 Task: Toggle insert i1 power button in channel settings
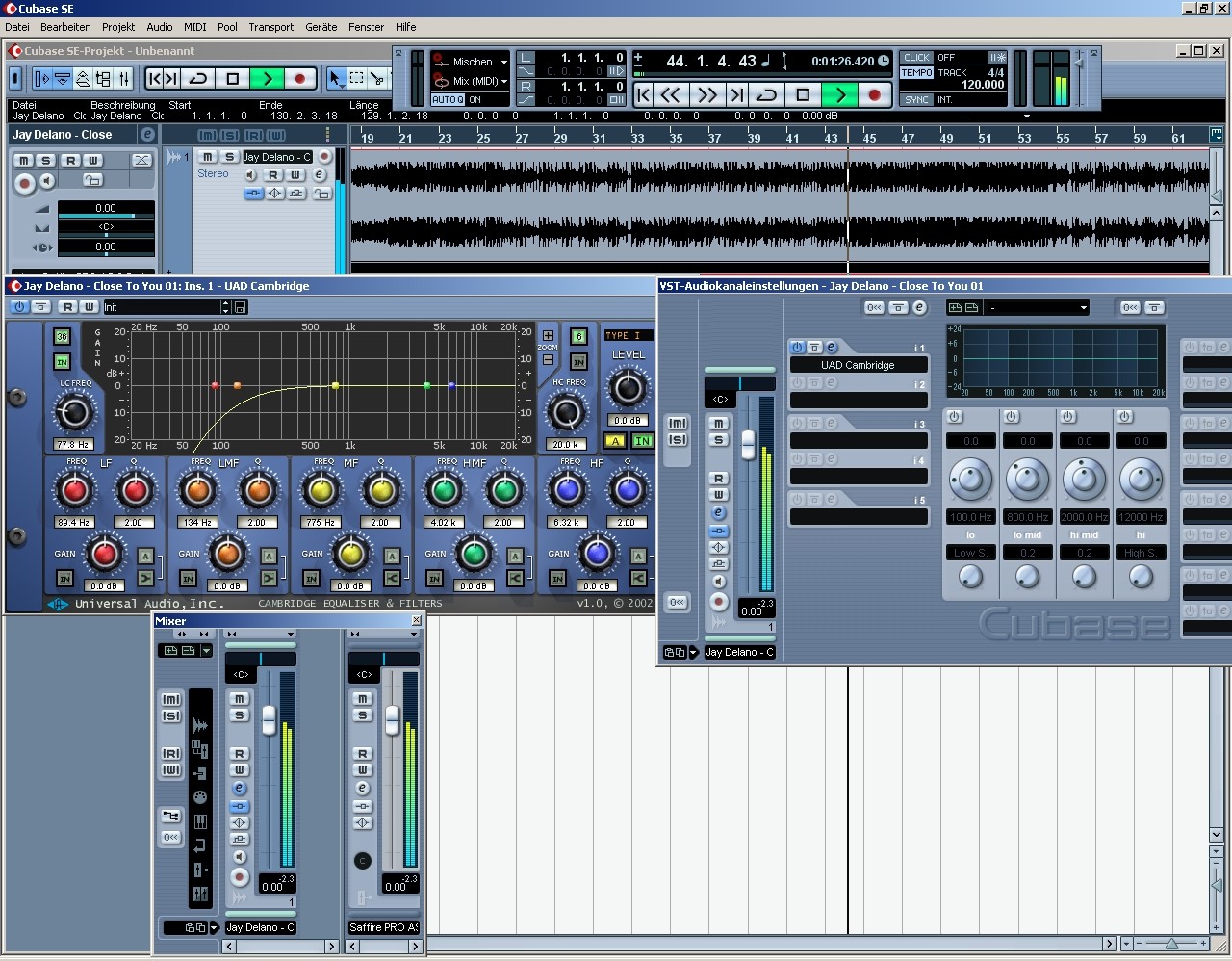tap(797, 347)
